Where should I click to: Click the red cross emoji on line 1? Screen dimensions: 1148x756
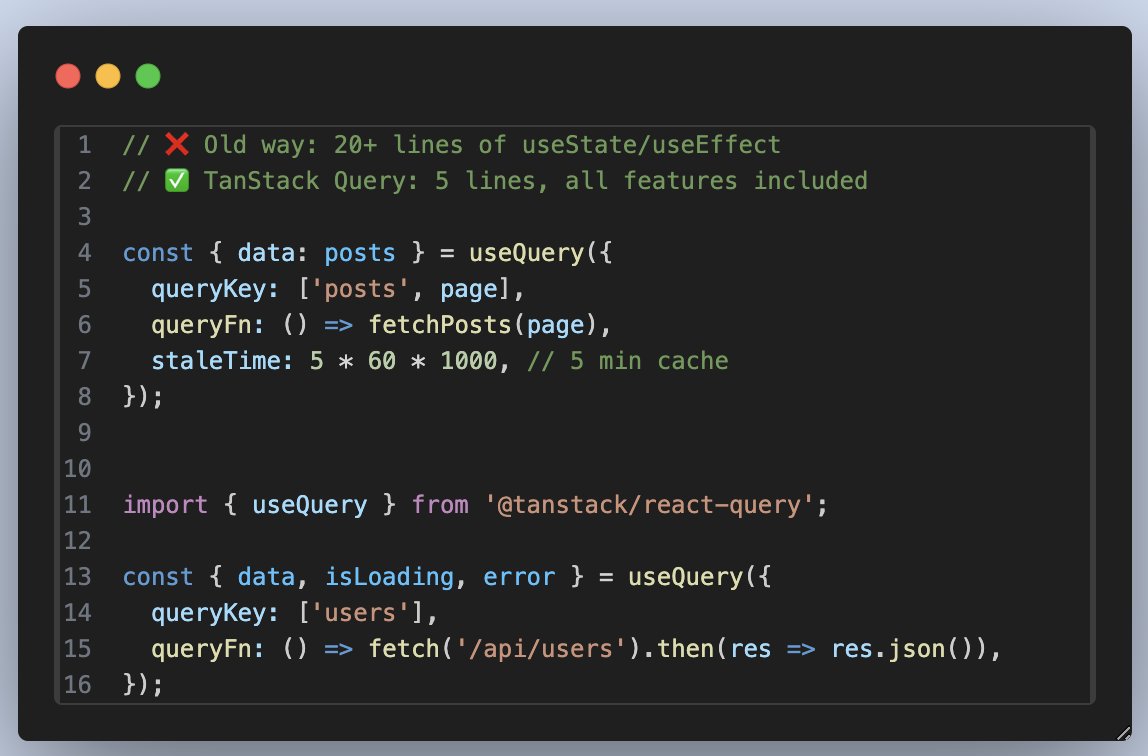click(x=176, y=144)
